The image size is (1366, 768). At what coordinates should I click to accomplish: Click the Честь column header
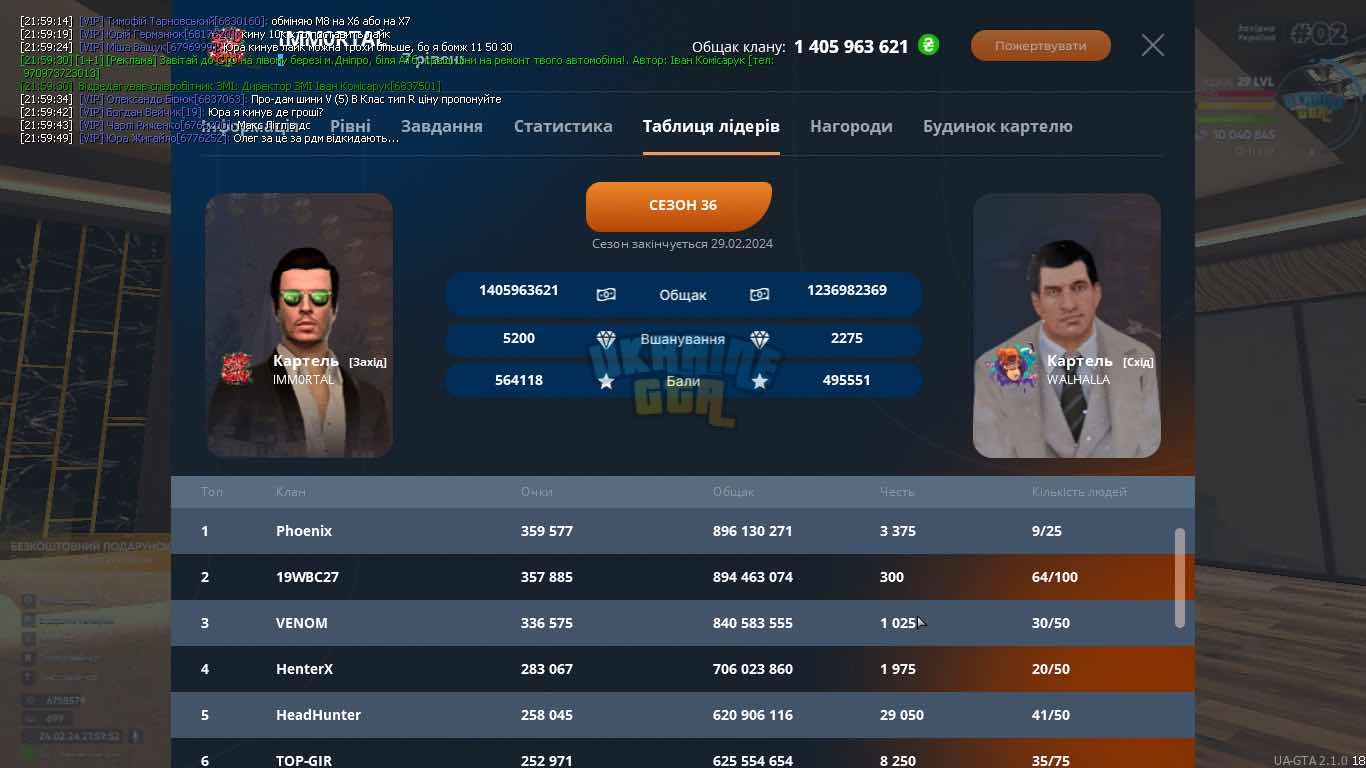[x=897, y=492]
